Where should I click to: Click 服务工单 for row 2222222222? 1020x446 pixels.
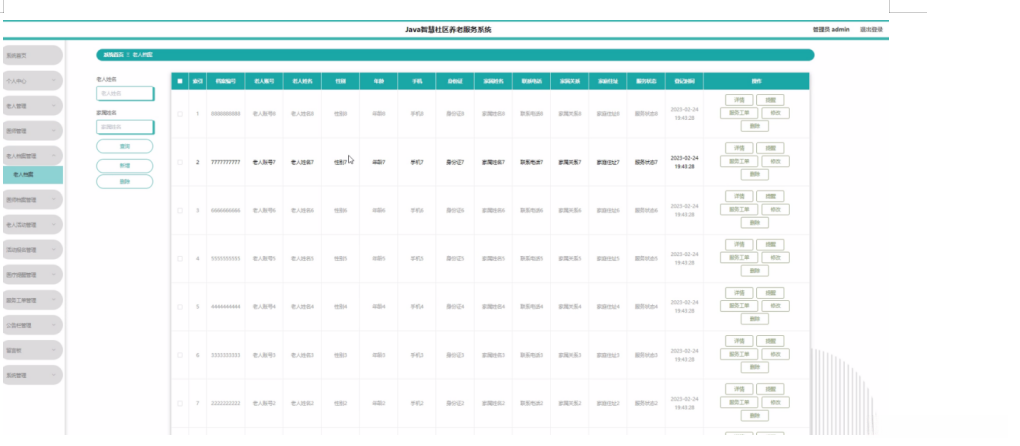pyautogui.click(x=739, y=402)
